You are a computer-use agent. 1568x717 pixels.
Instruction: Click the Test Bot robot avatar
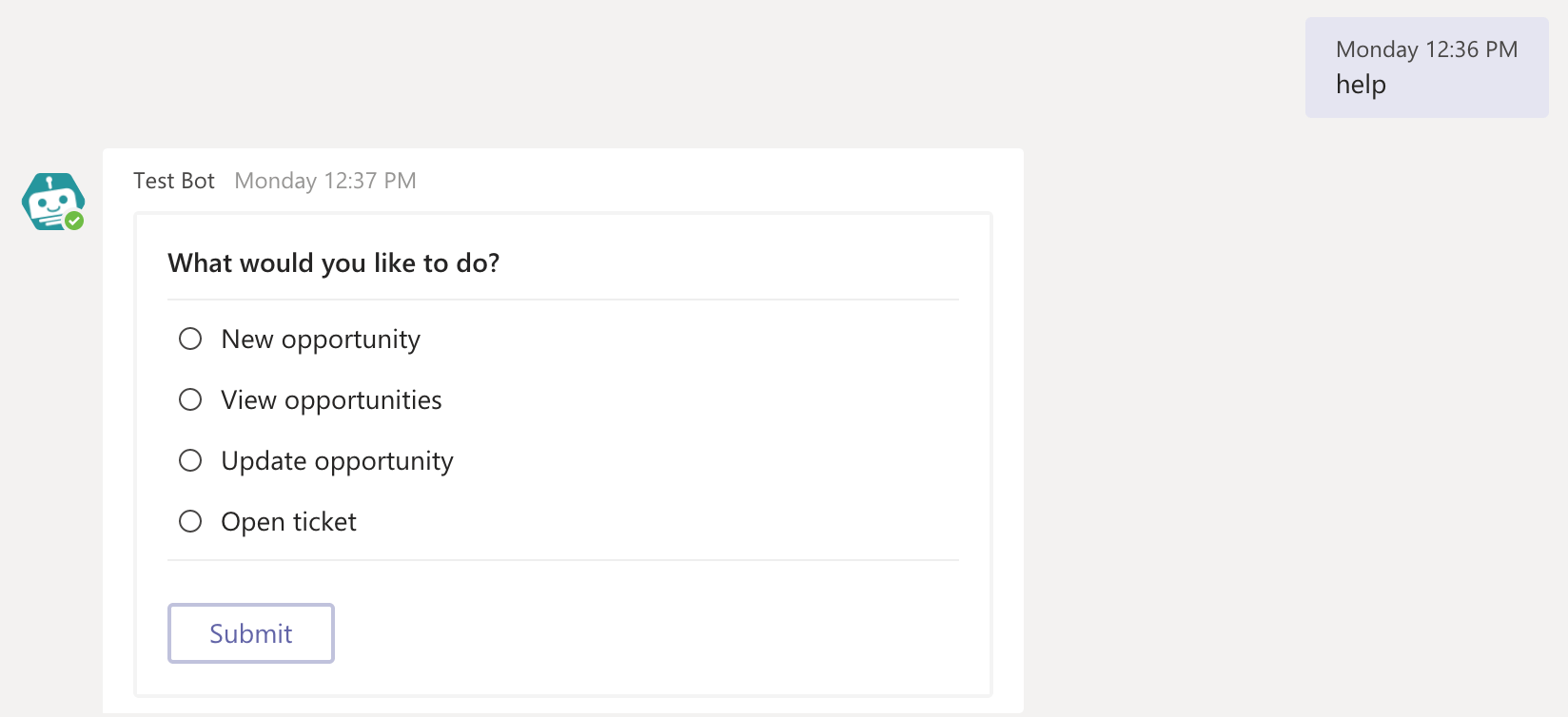(x=51, y=200)
